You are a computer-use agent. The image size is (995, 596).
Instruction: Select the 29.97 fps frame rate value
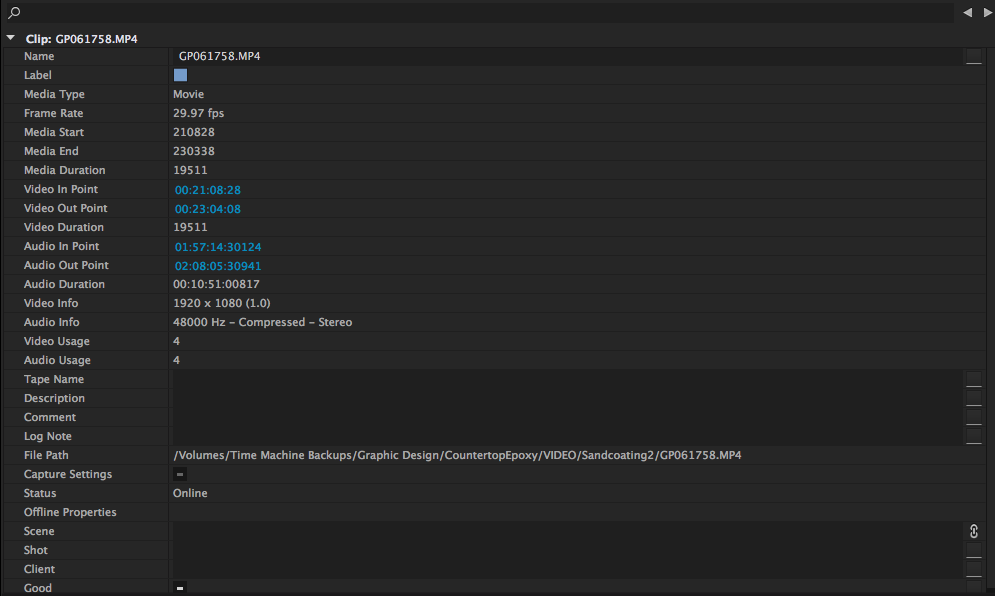coord(199,113)
